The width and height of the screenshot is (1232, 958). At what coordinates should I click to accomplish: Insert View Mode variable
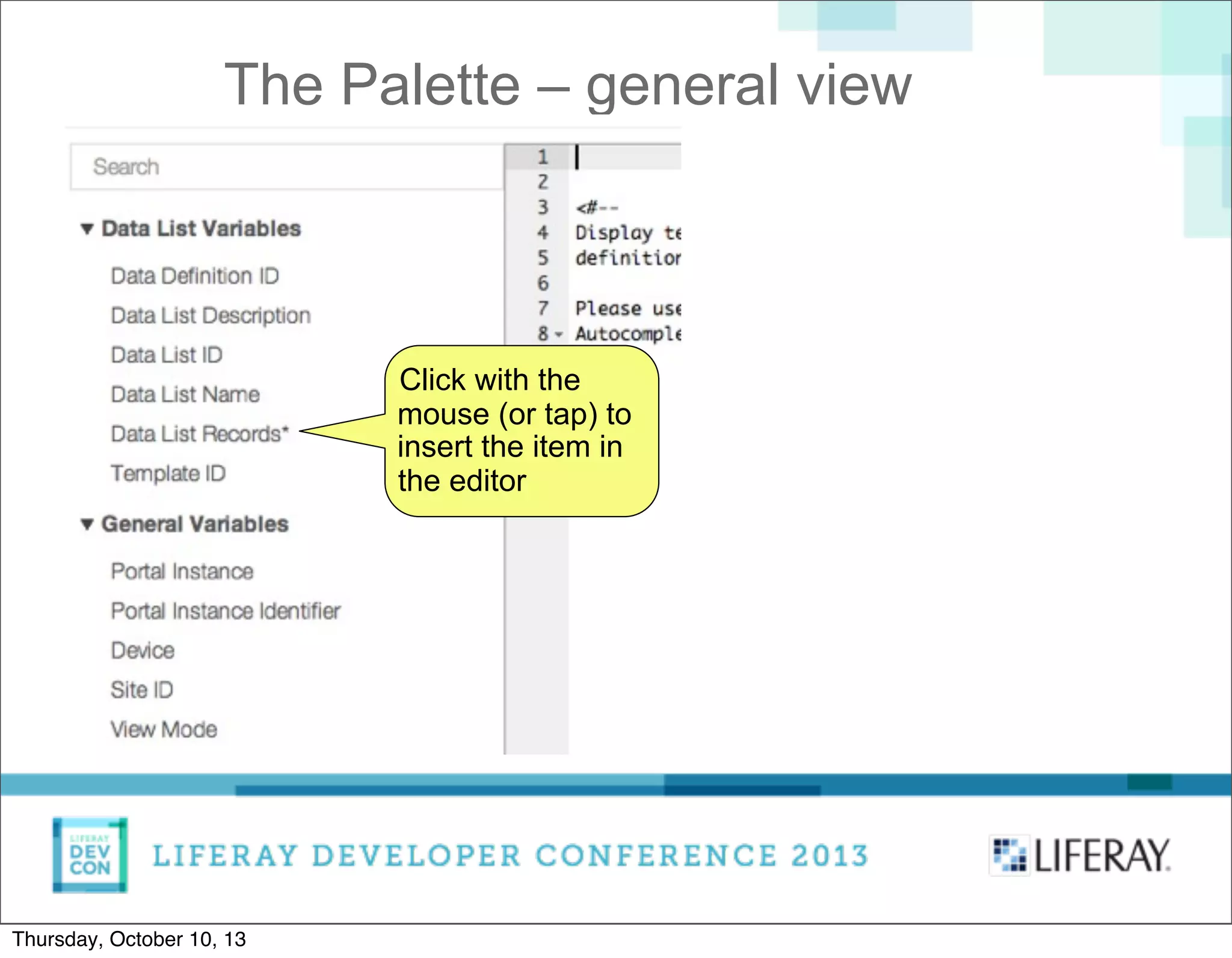pos(164,729)
